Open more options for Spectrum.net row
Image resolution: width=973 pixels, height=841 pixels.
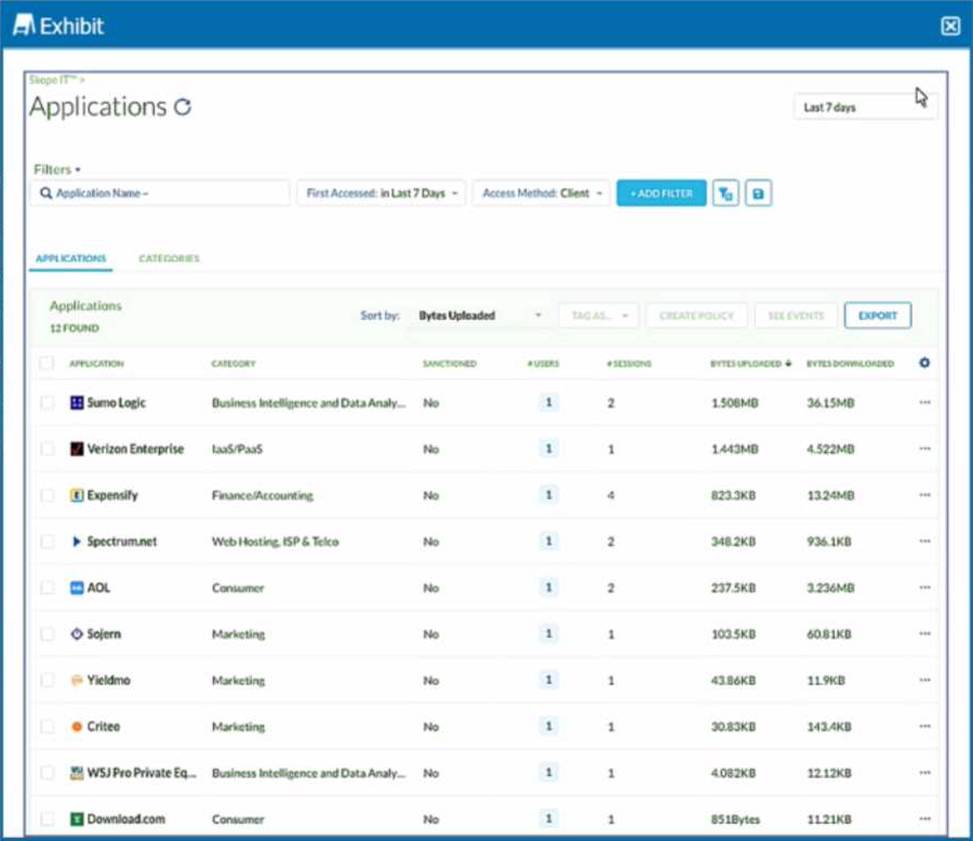925,541
